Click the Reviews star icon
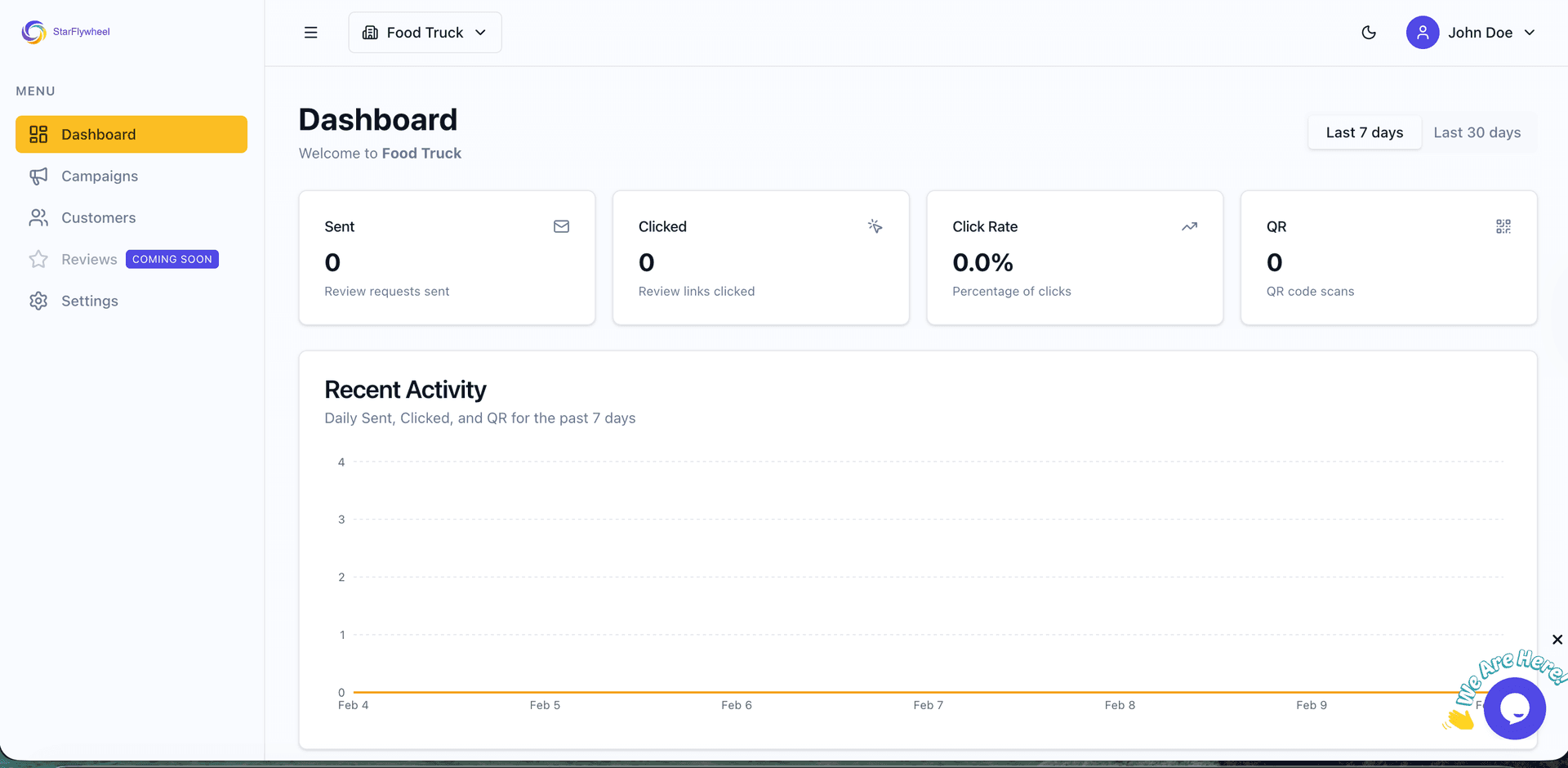 (38, 259)
